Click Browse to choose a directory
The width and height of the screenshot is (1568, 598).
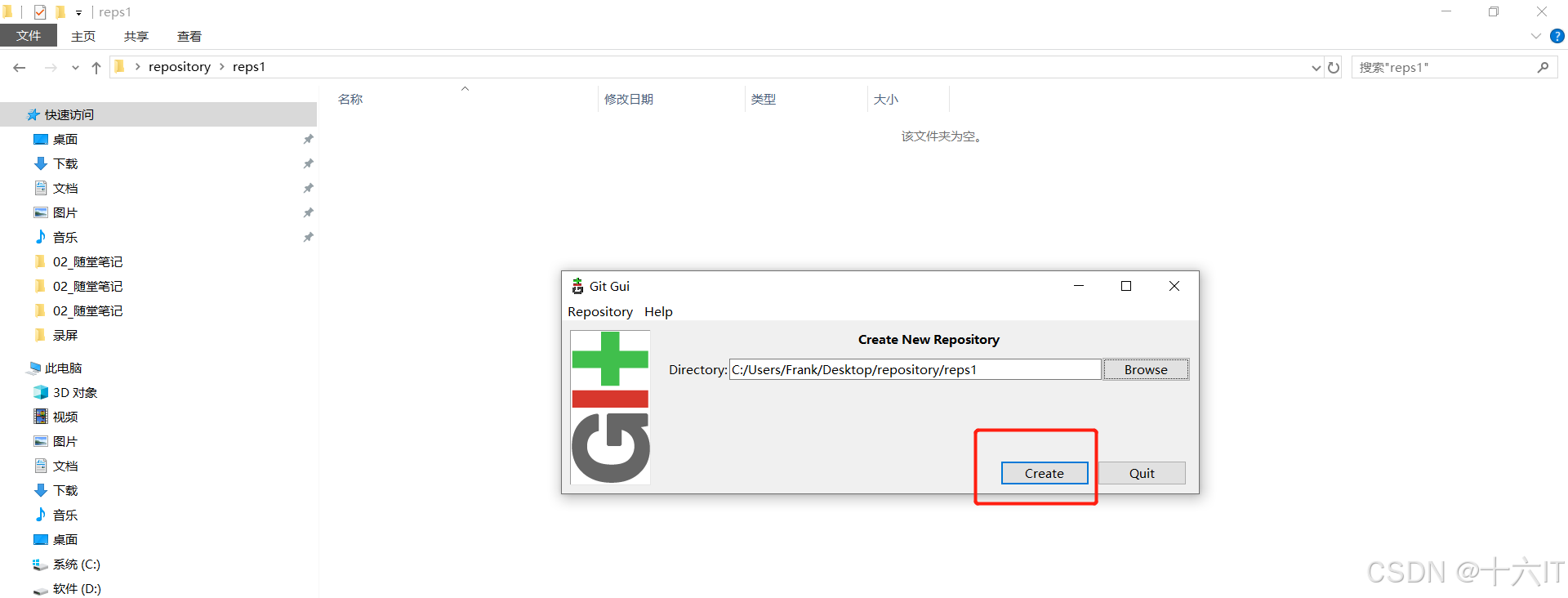pyautogui.click(x=1146, y=369)
